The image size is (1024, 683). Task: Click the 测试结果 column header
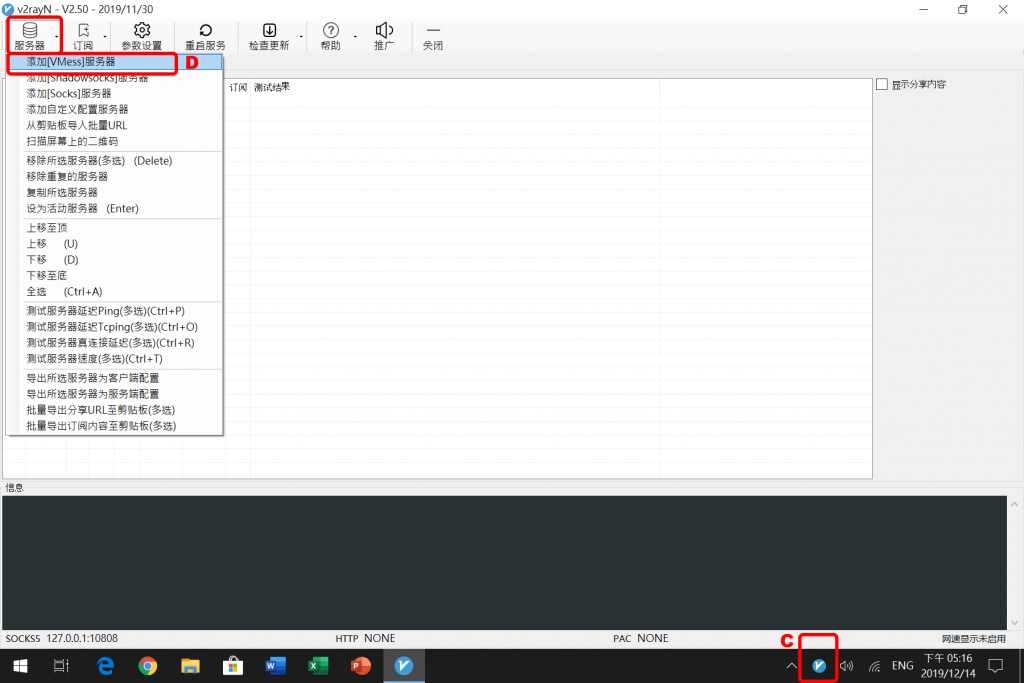pyautogui.click(x=455, y=87)
